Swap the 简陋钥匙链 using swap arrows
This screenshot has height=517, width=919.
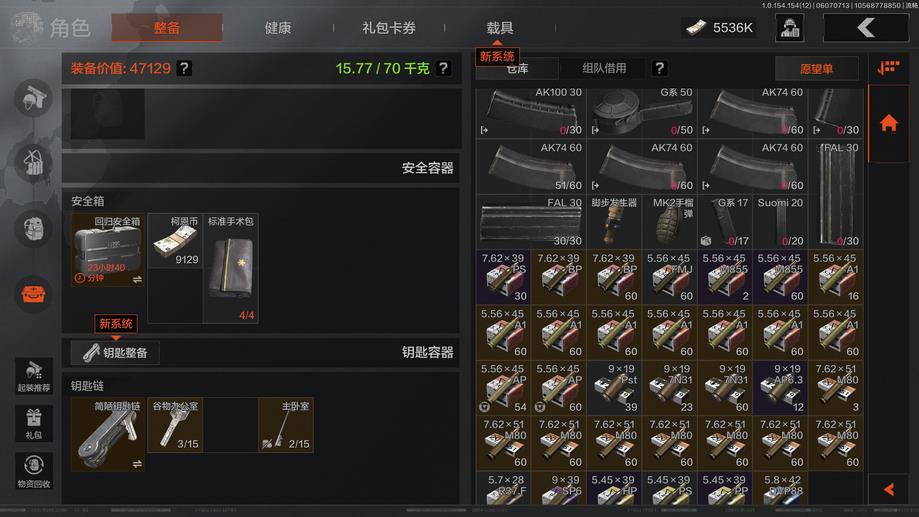[x=137, y=464]
